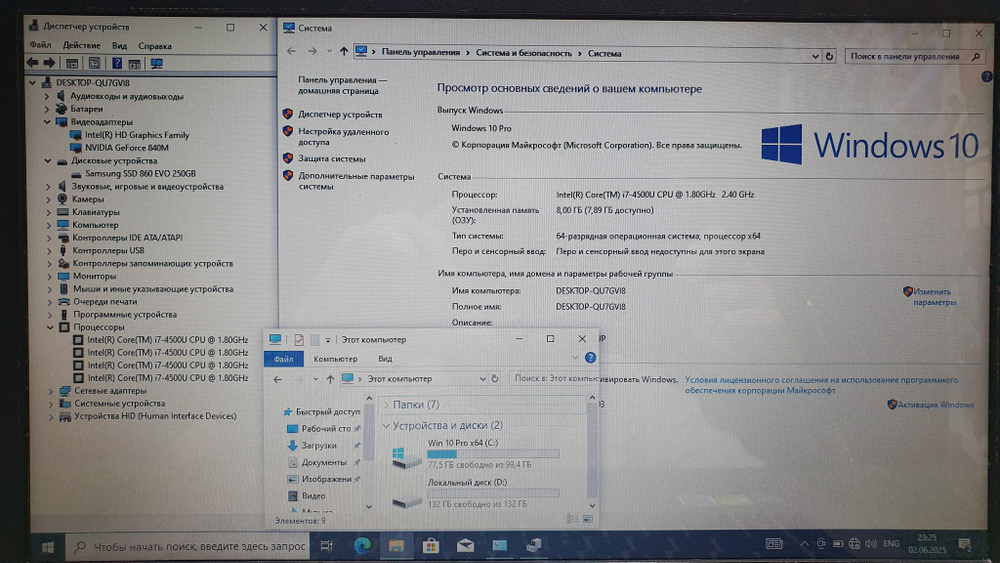The height and width of the screenshot is (563, 1000).
Task: Click ENG language indicator in tray
Action: 891,543
